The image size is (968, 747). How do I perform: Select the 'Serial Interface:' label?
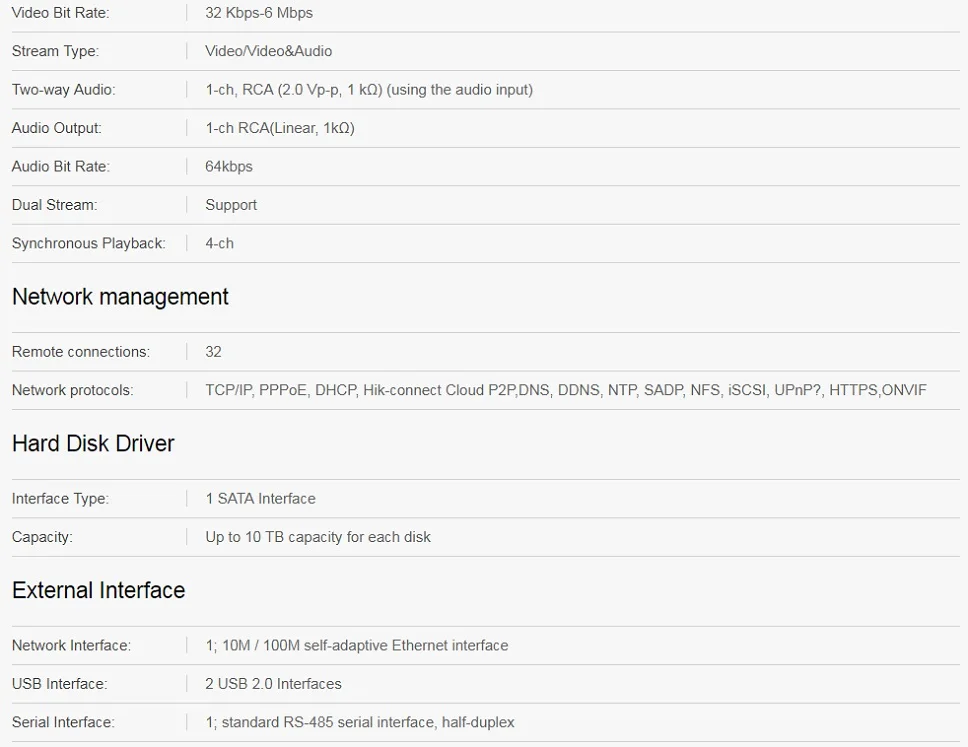coord(63,722)
